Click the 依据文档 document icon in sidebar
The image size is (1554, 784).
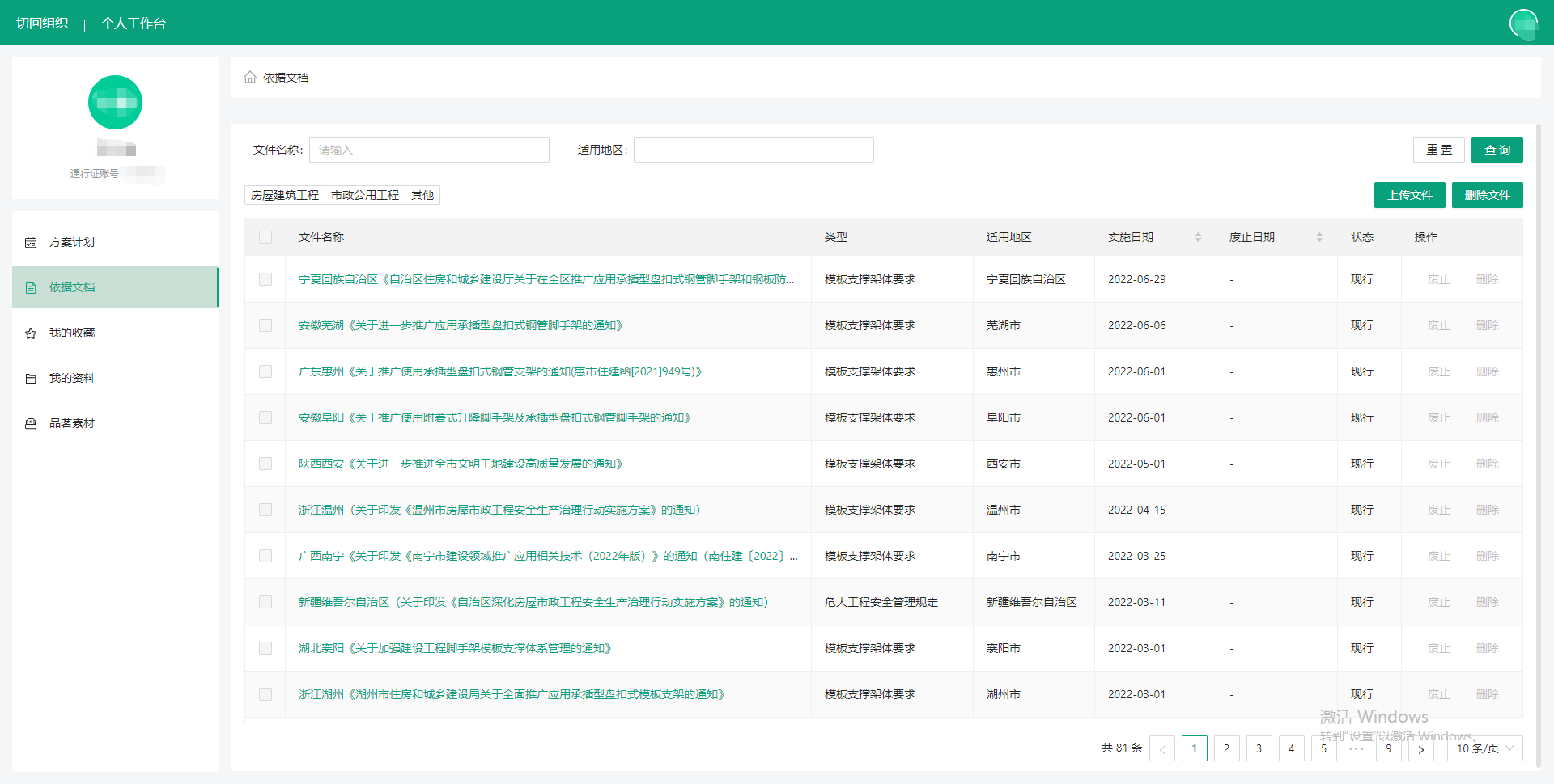[31, 288]
